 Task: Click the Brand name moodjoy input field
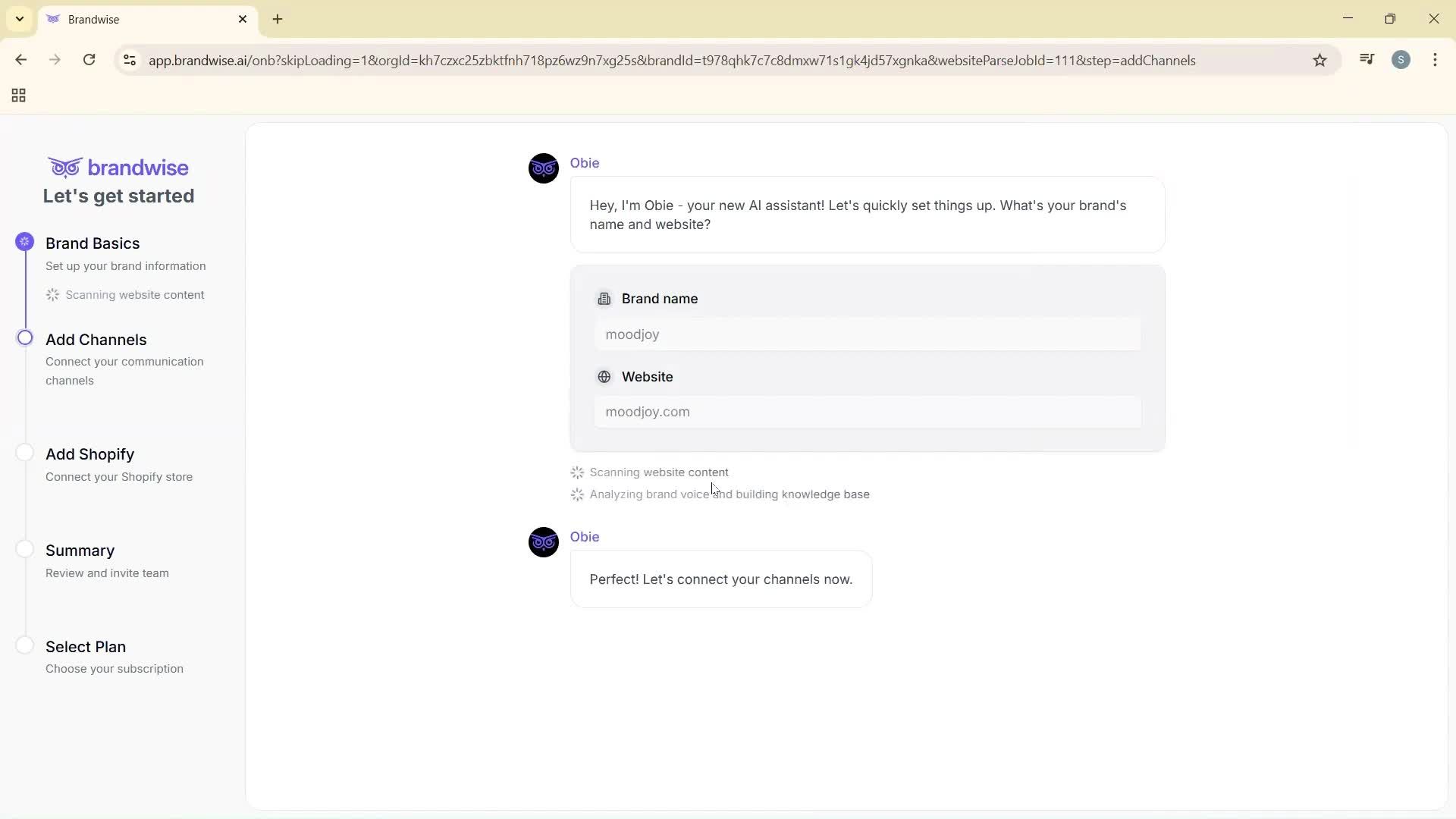pos(868,334)
